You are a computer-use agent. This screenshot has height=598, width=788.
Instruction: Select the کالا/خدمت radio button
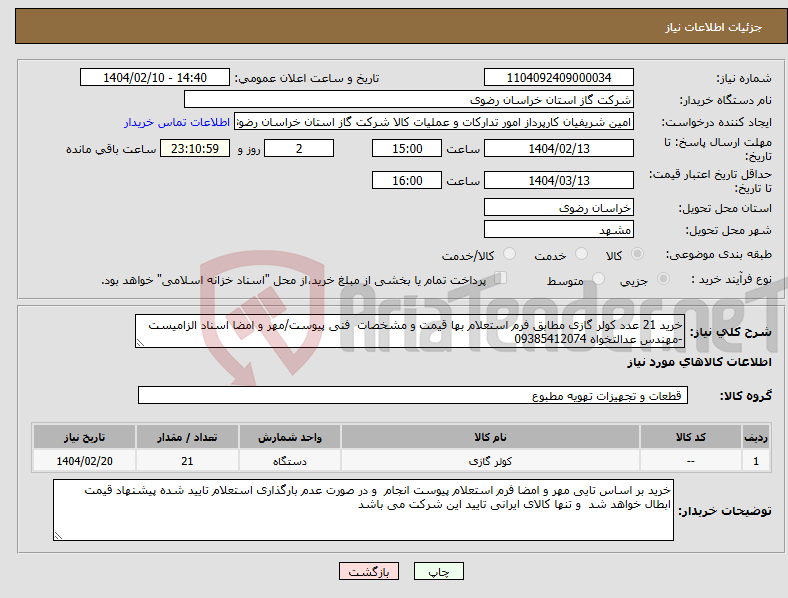point(509,254)
